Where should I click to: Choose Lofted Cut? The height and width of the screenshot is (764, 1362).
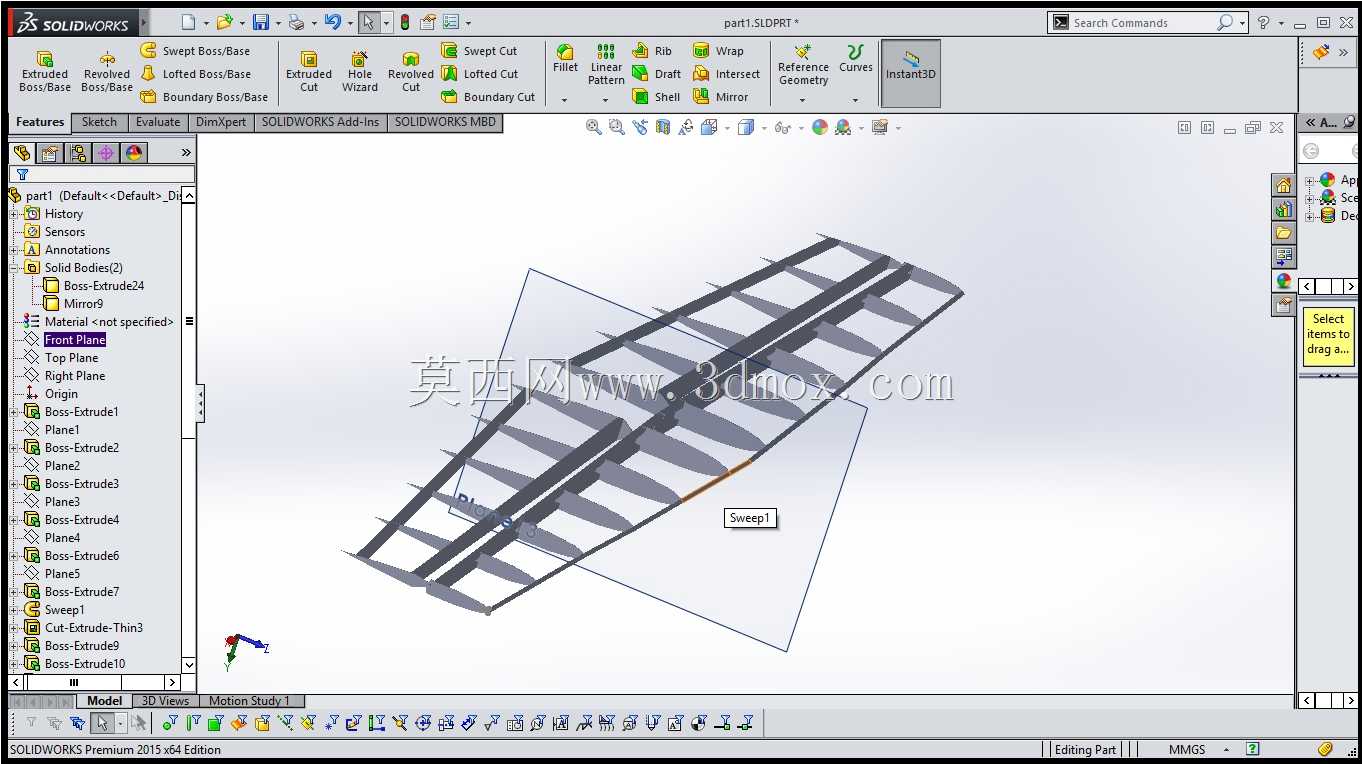pyautogui.click(x=479, y=74)
